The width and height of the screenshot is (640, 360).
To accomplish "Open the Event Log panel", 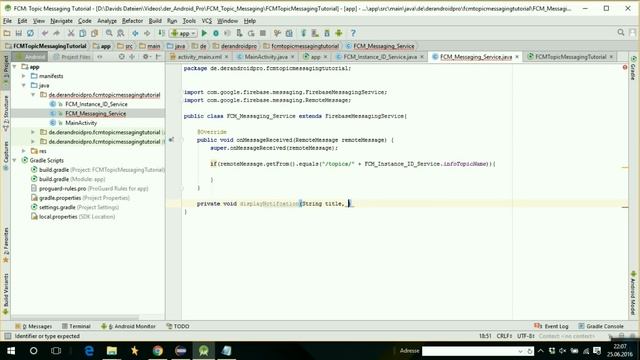I will pyautogui.click(x=551, y=326).
